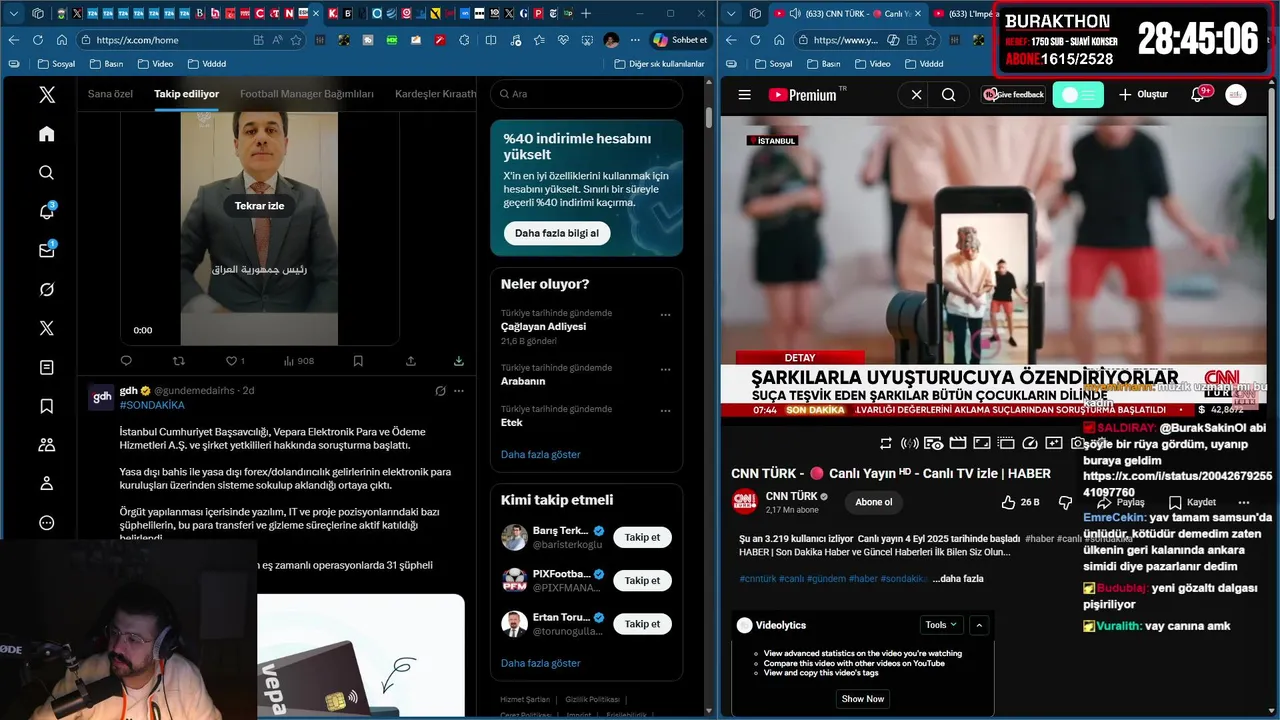
Task: Open Bookmarks icon in X sidebar
Action: pos(46,406)
